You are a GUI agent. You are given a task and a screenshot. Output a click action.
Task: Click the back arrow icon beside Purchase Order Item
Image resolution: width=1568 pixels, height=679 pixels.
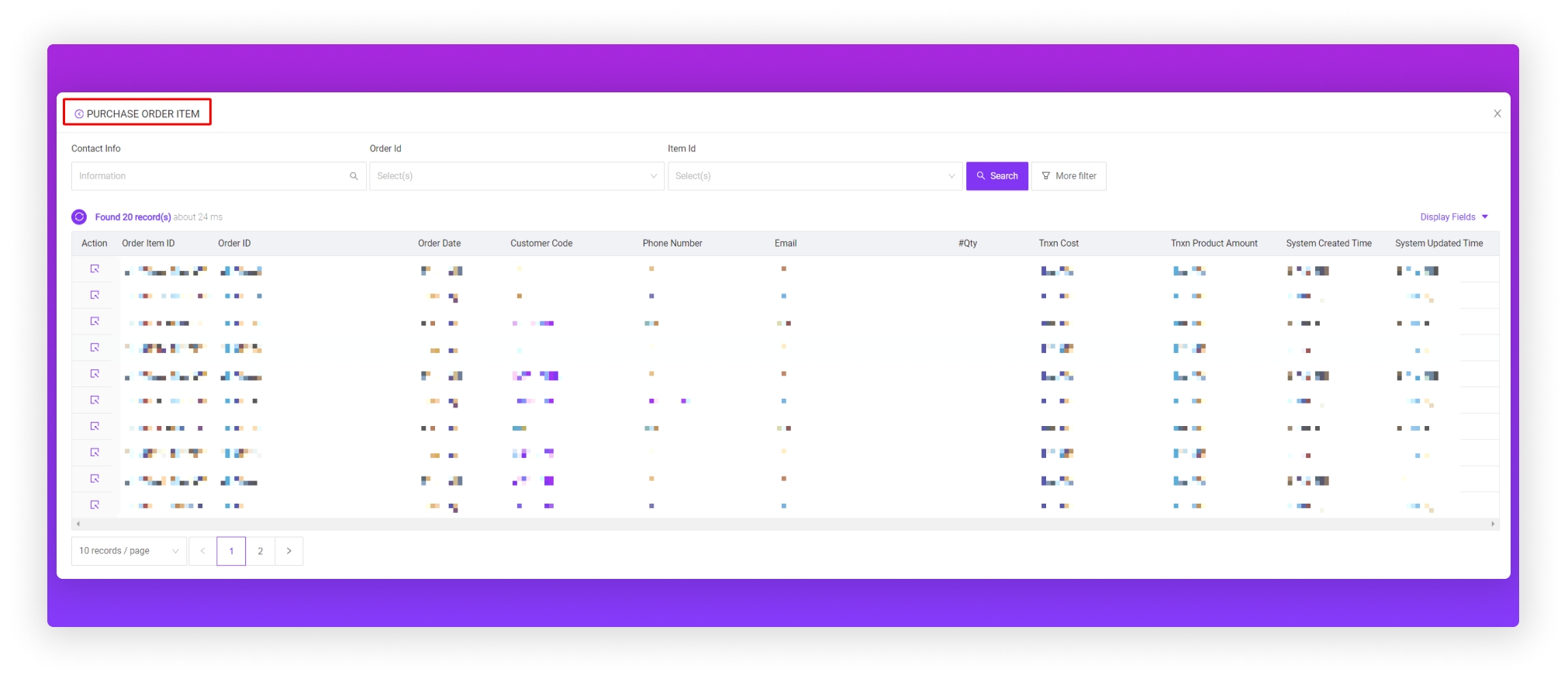point(79,114)
